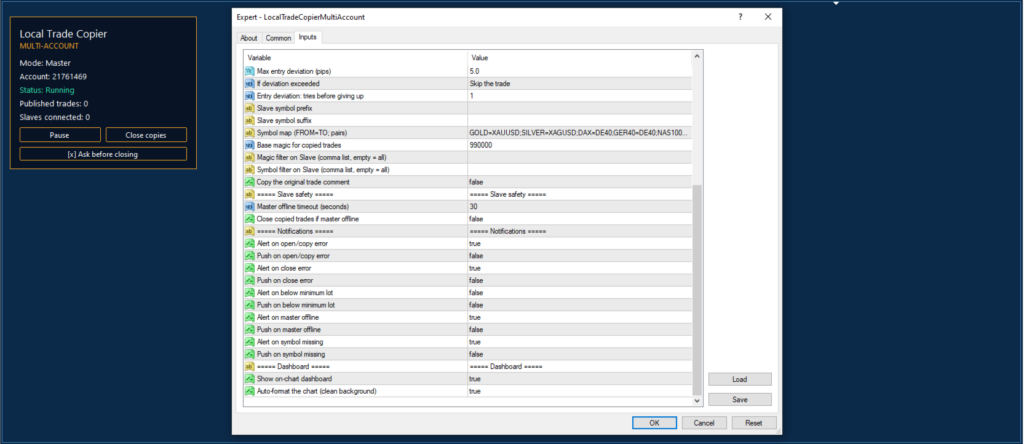This screenshot has height=444, width=1024.
Task: Click the icon beside Alert on open/copy error
Action: [249, 244]
